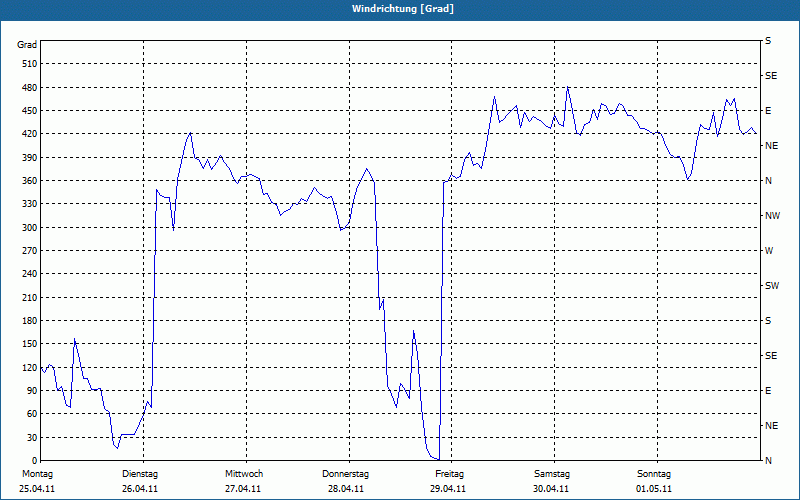
Task: Click the 60 y-axis value
Action: 32,414
